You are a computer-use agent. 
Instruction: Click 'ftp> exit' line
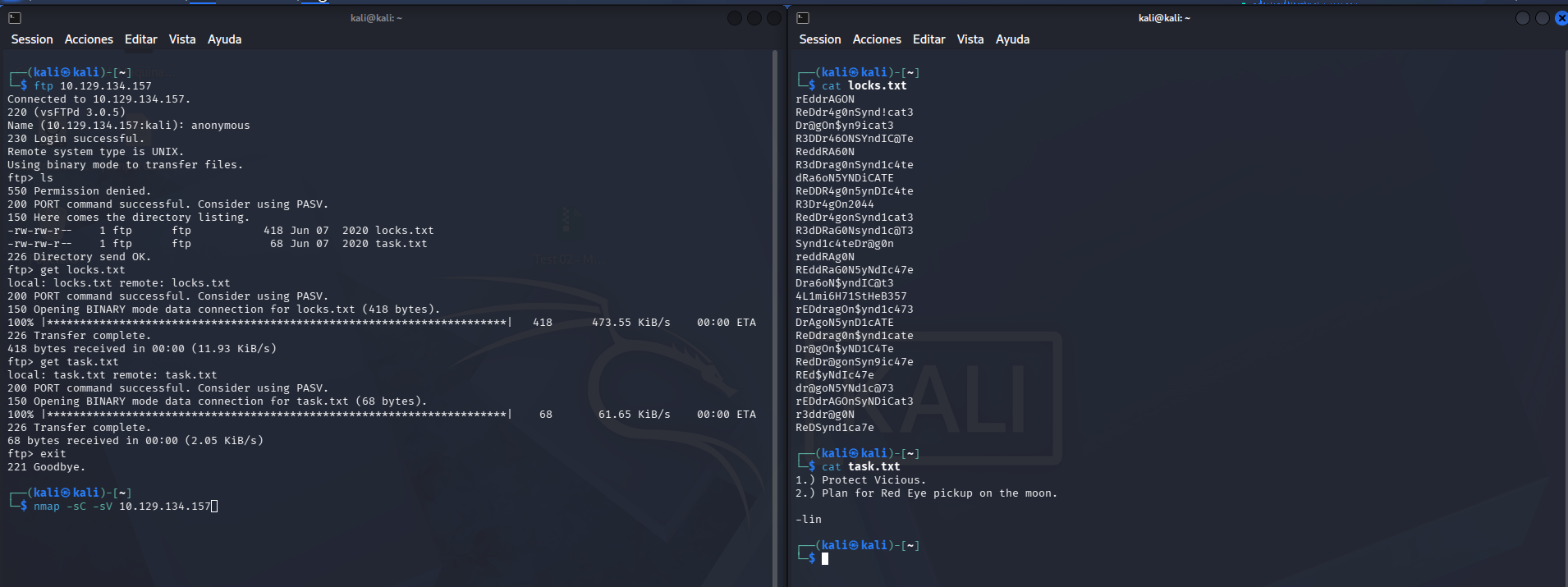pos(37,454)
